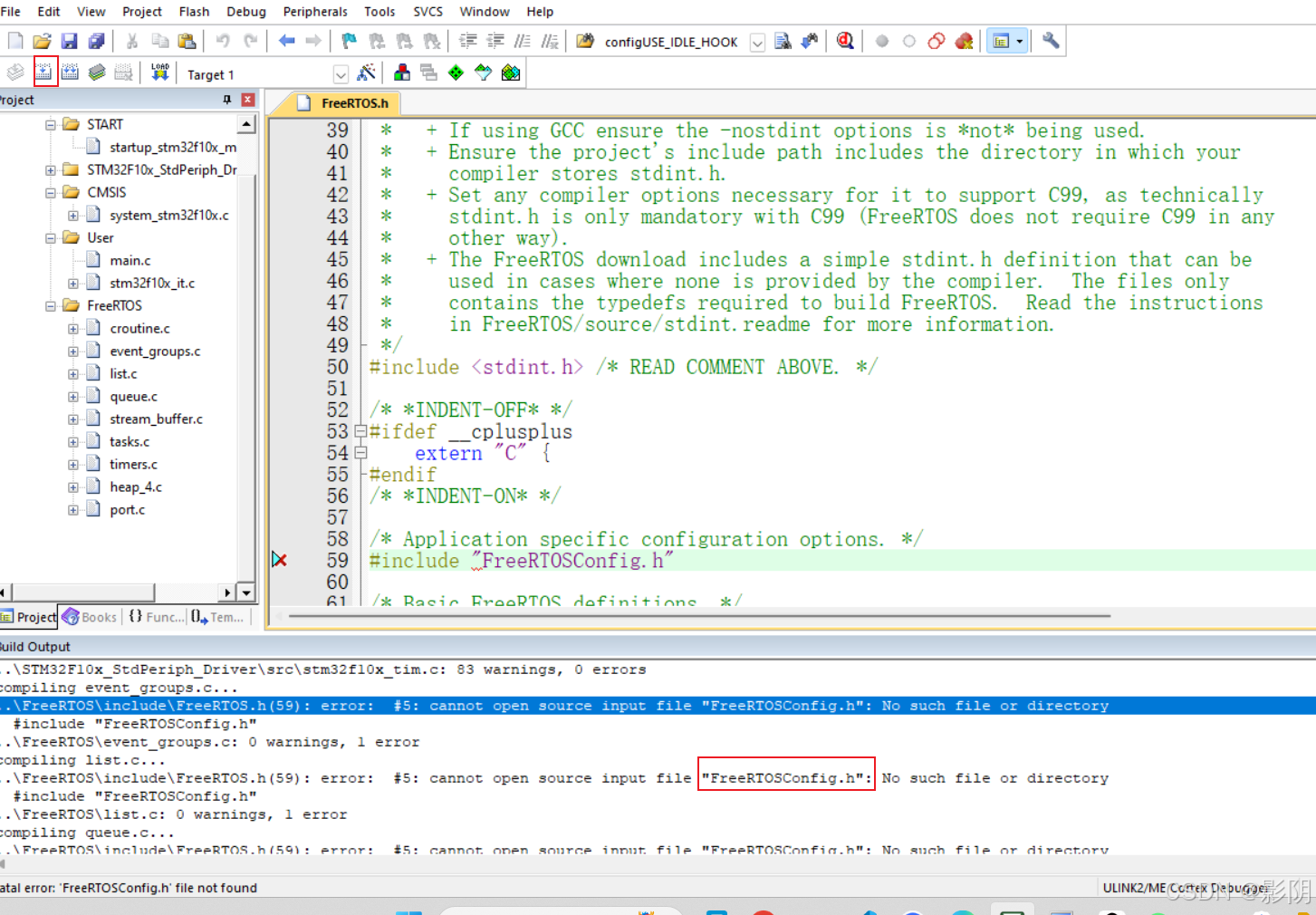Paste from clipboard in the toolbar
This screenshot has height=915, width=1316.
[x=187, y=41]
